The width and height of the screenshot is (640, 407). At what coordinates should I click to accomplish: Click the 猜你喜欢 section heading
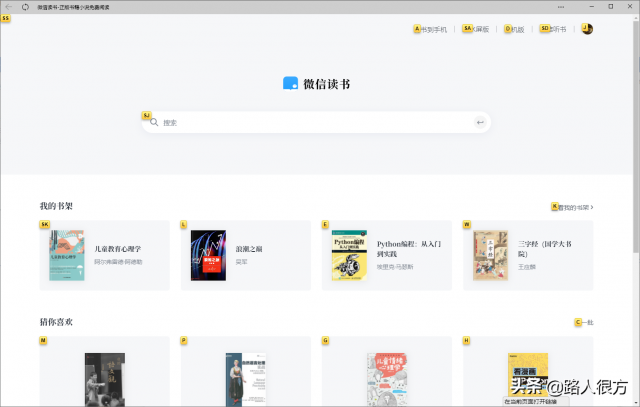56,322
